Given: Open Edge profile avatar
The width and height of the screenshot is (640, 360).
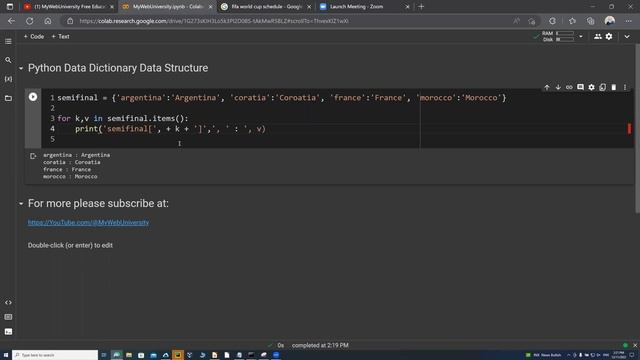Looking at the screenshot, I should (x=610, y=21).
